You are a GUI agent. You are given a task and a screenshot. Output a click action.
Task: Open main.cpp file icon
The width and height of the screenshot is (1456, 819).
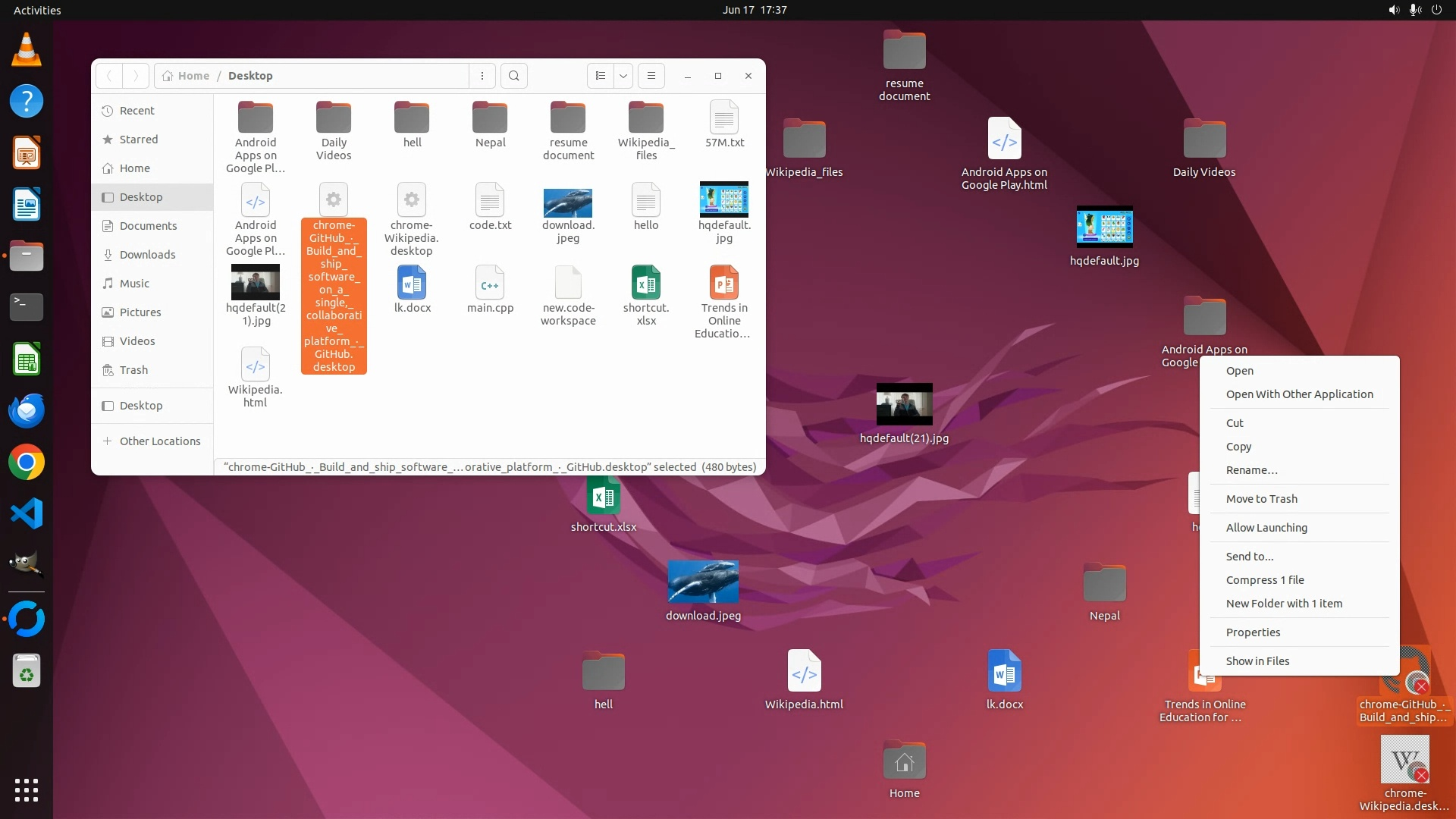(x=490, y=284)
